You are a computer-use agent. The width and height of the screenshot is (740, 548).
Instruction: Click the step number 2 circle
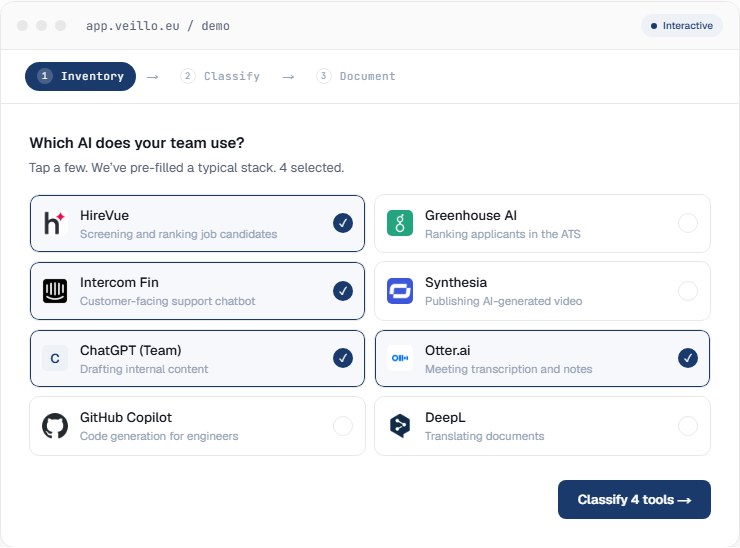click(x=187, y=76)
